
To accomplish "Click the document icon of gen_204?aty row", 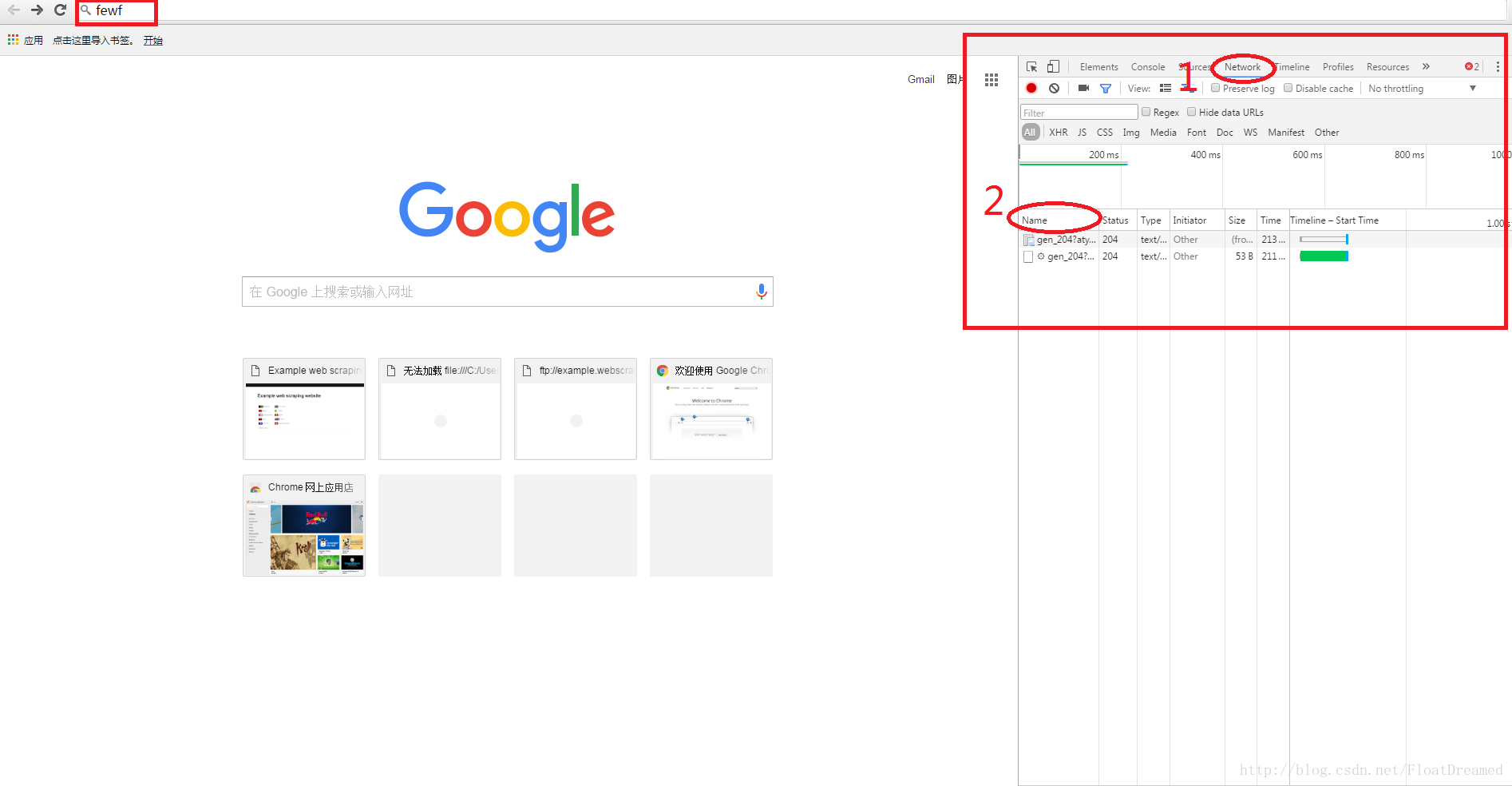I will pyautogui.click(x=1029, y=240).
